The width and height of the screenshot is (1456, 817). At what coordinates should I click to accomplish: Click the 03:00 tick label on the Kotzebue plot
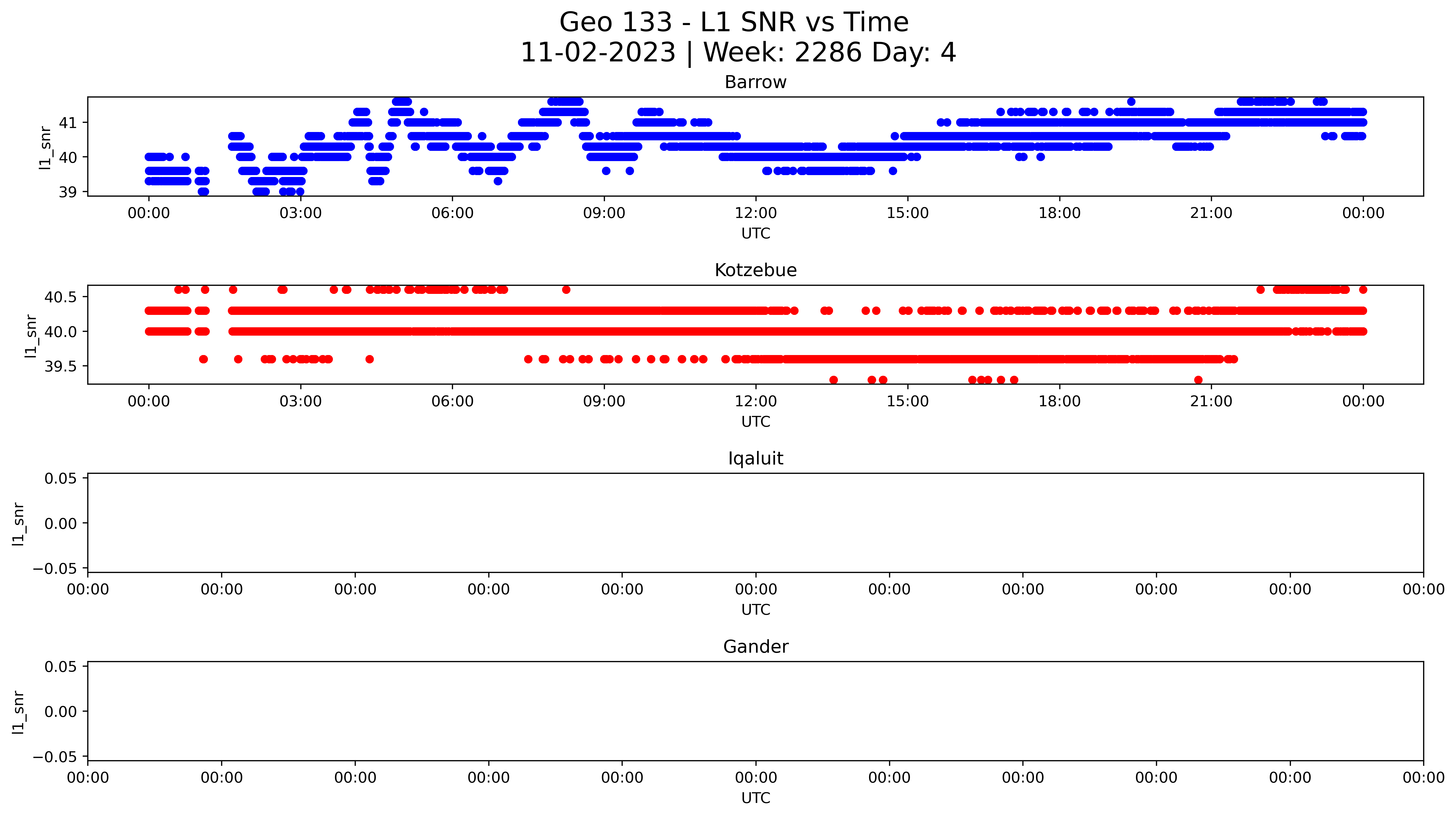pos(301,402)
